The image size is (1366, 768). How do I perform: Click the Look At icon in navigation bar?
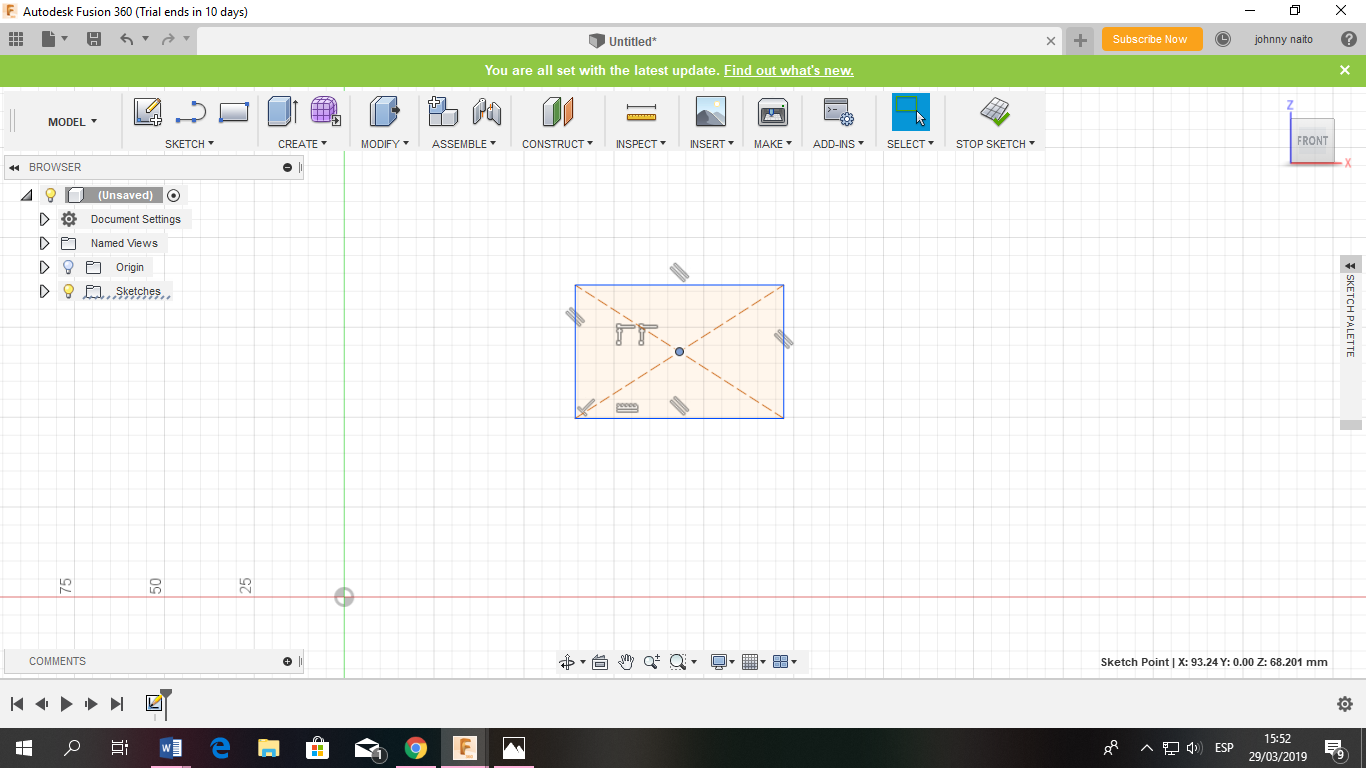point(600,662)
